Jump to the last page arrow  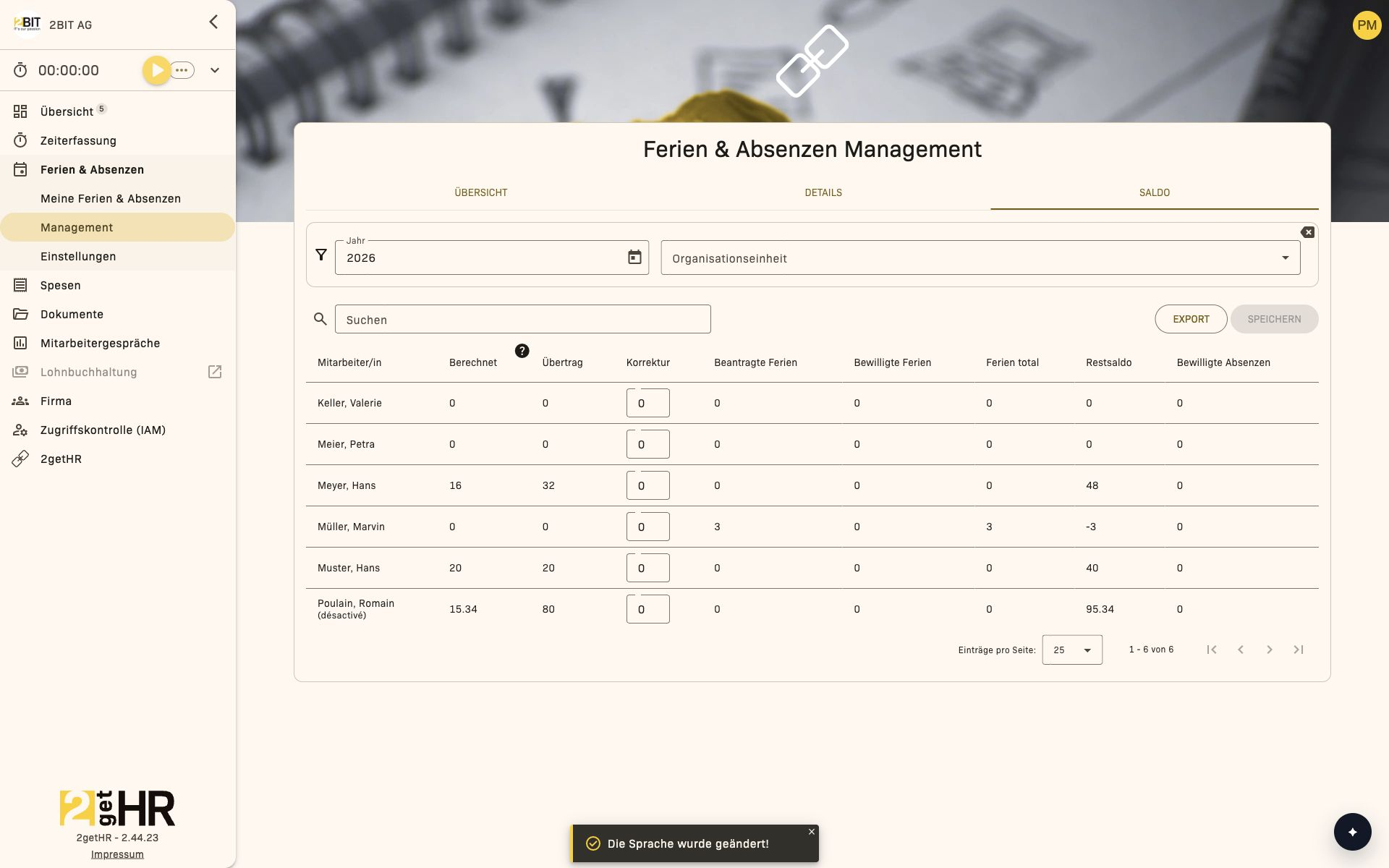coord(1299,650)
